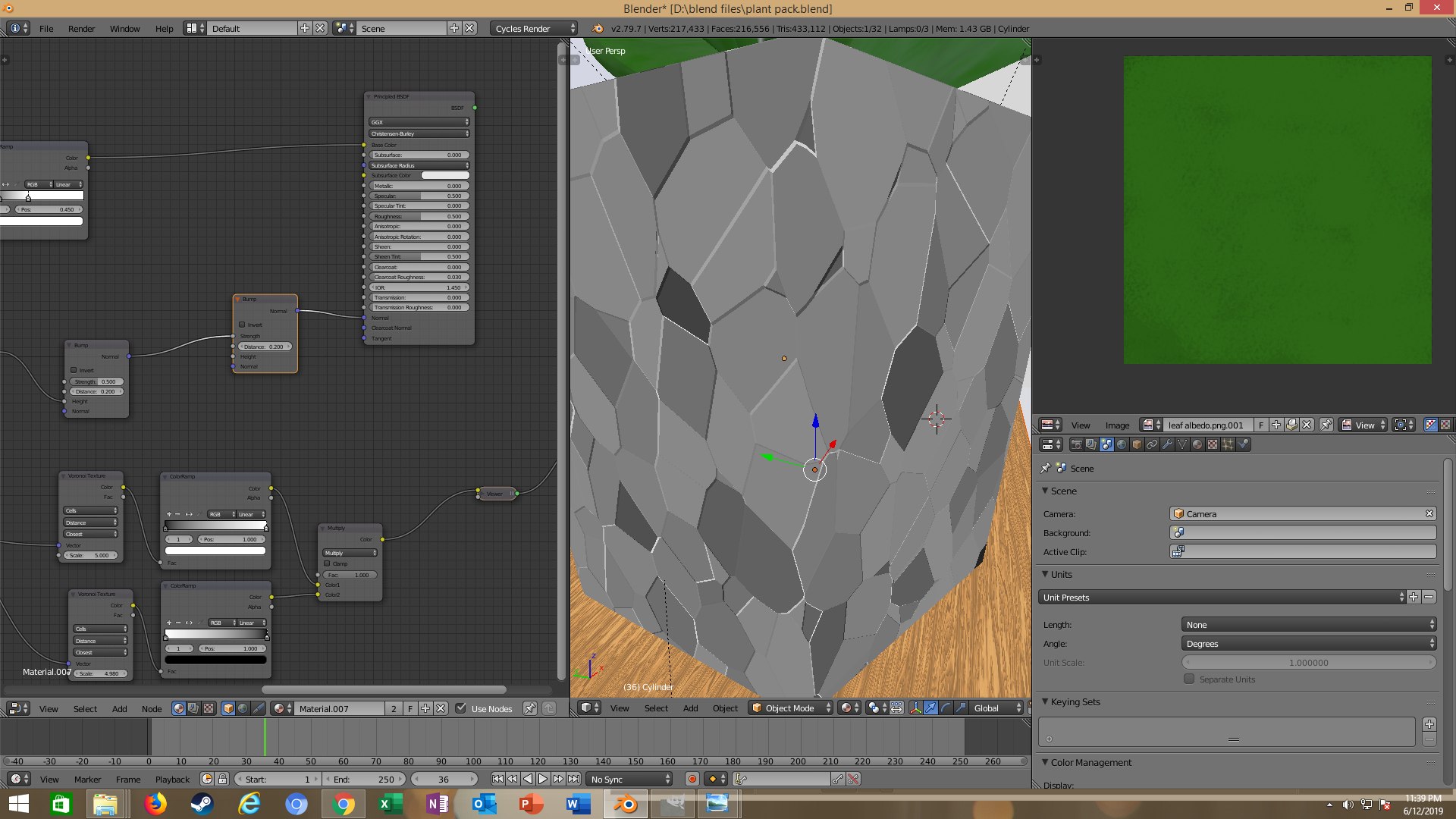Open the Length units dropdown

[x=1308, y=625]
